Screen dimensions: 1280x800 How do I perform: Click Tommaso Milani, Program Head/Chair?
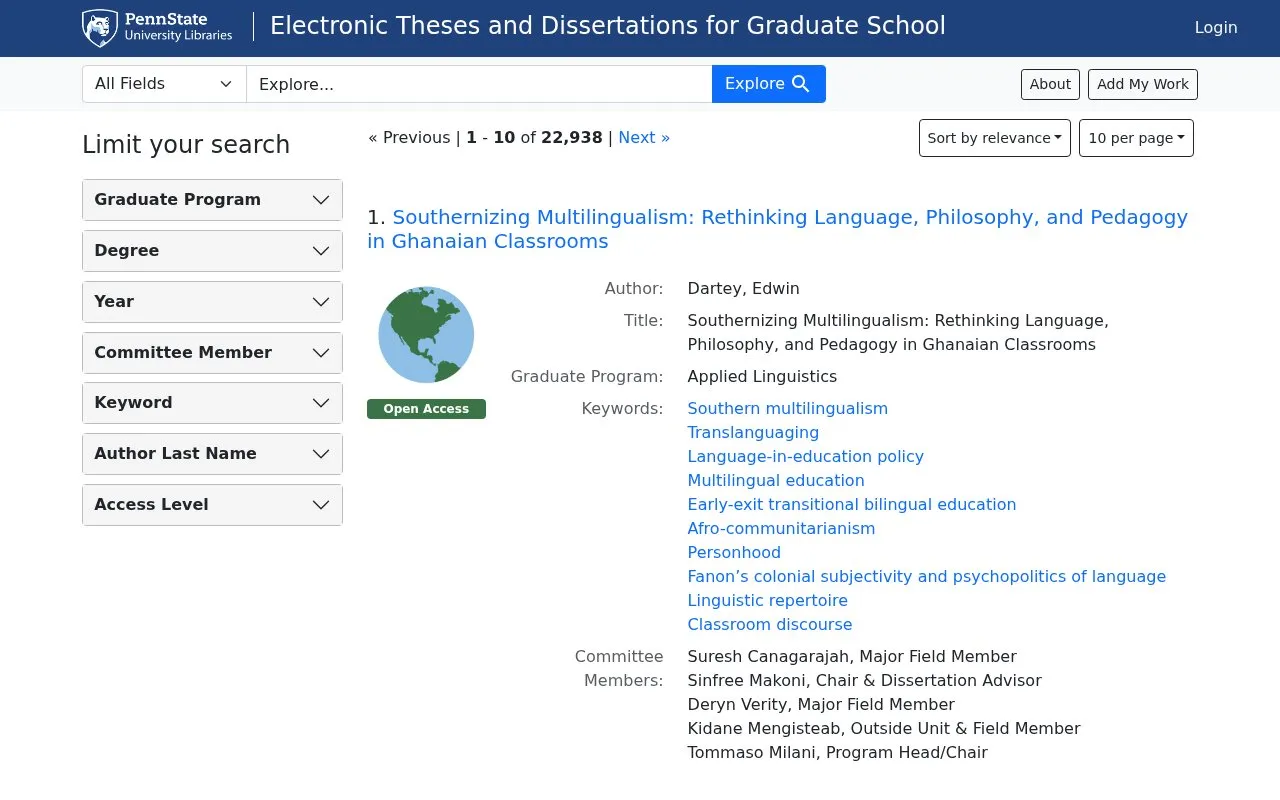[x=837, y=752]
